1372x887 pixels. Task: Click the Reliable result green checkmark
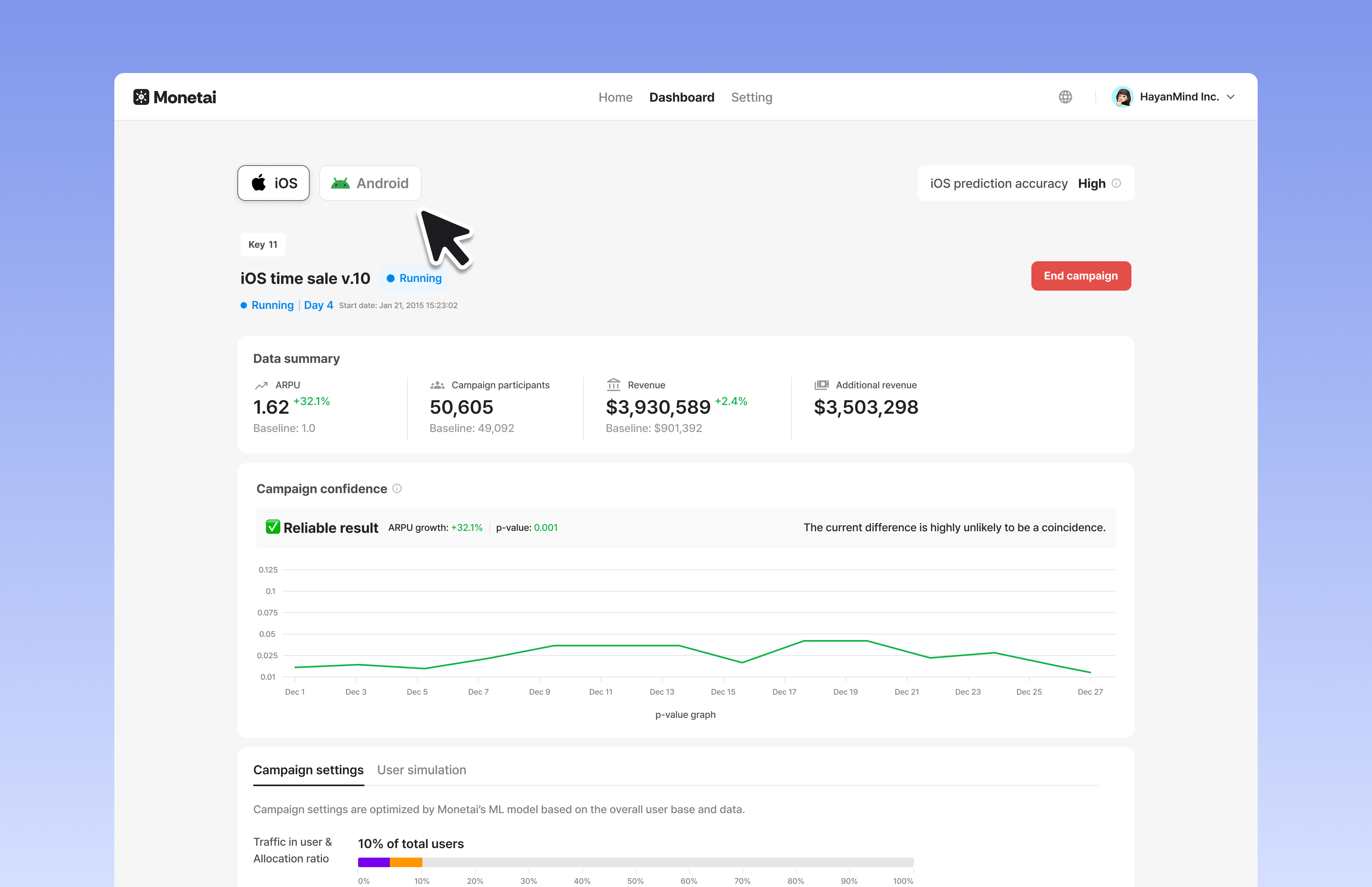(274, 526)
